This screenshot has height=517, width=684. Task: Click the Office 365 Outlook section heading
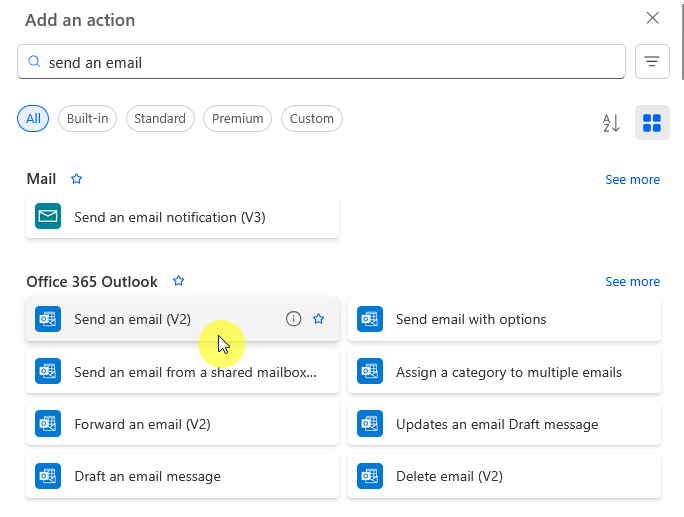92,281
